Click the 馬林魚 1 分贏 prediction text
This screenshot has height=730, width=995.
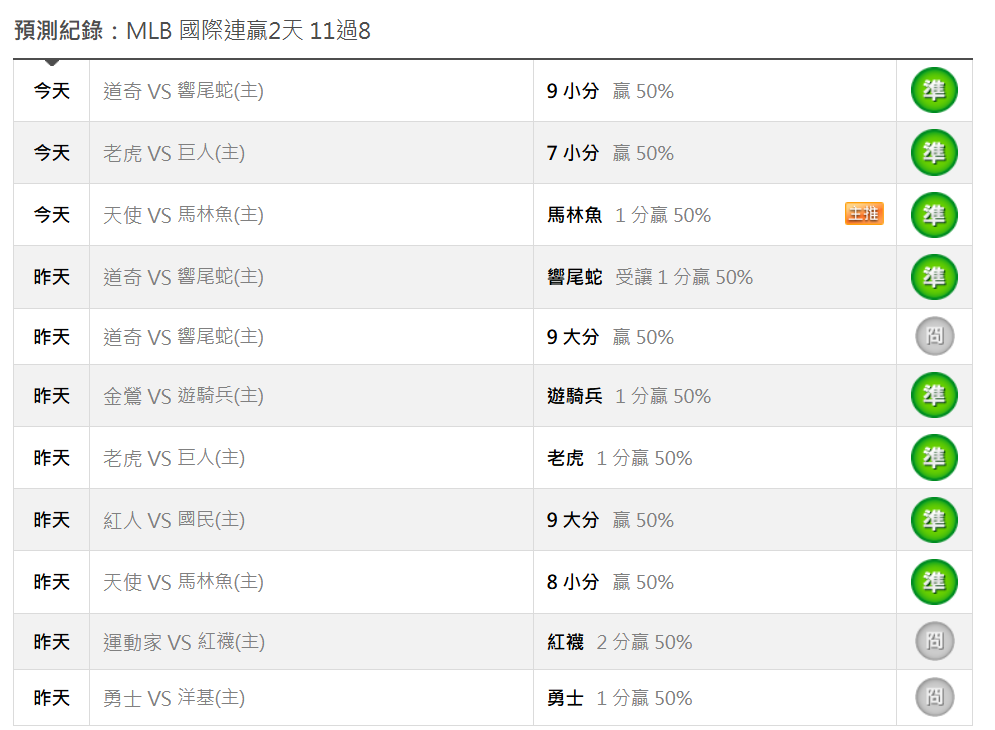click(629, 215)
